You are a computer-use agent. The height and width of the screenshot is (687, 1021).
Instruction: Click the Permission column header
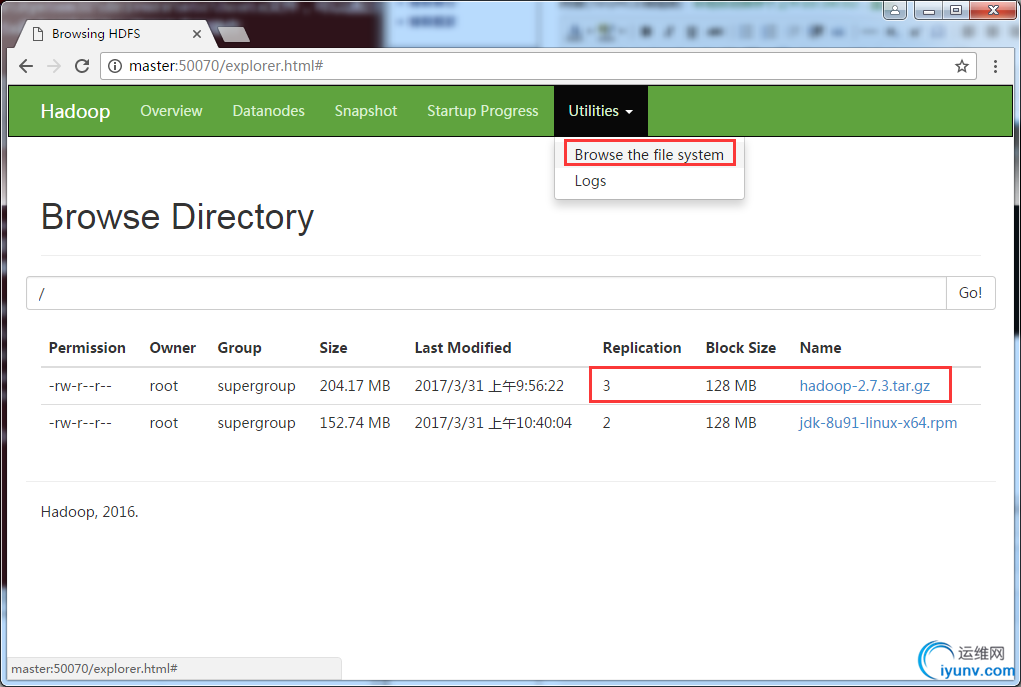pos(87,348)
